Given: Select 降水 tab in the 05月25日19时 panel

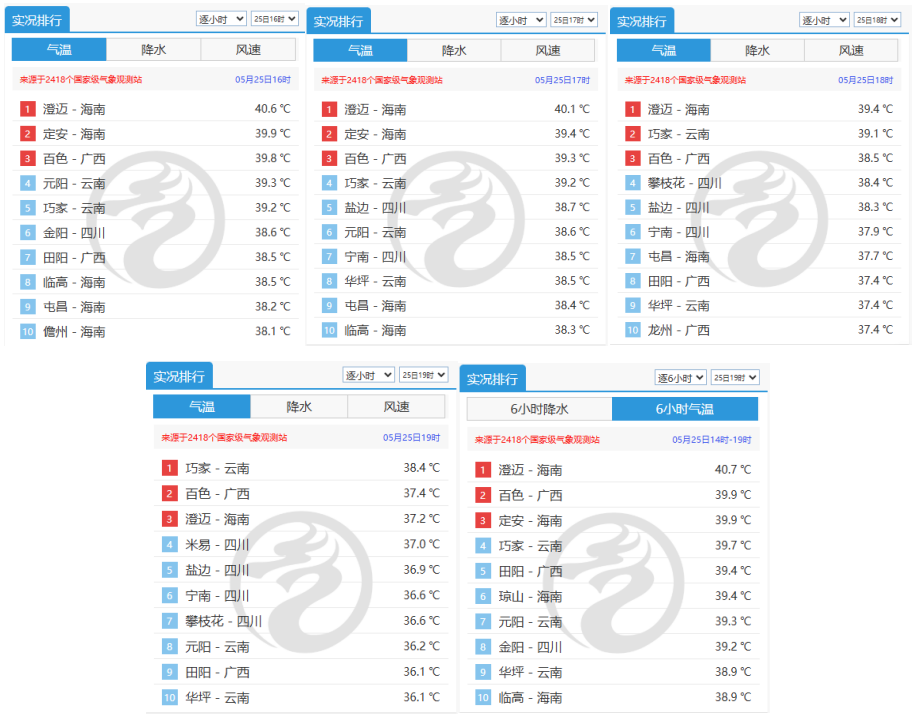Looking at the screenshot, I should point(299,407).
